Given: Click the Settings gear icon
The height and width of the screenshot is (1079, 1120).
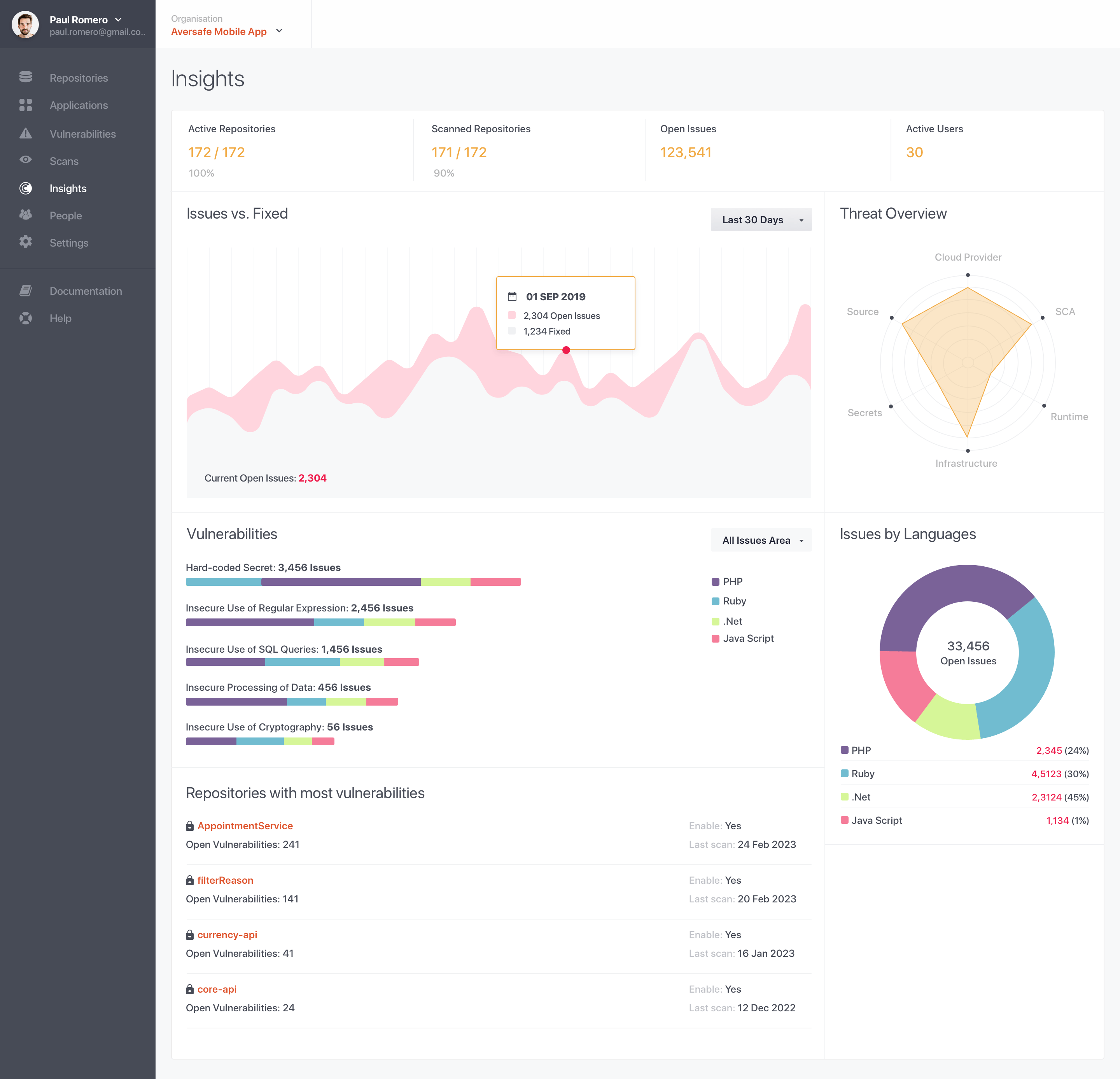Looking at the screenshot, I should pos(26,242).
